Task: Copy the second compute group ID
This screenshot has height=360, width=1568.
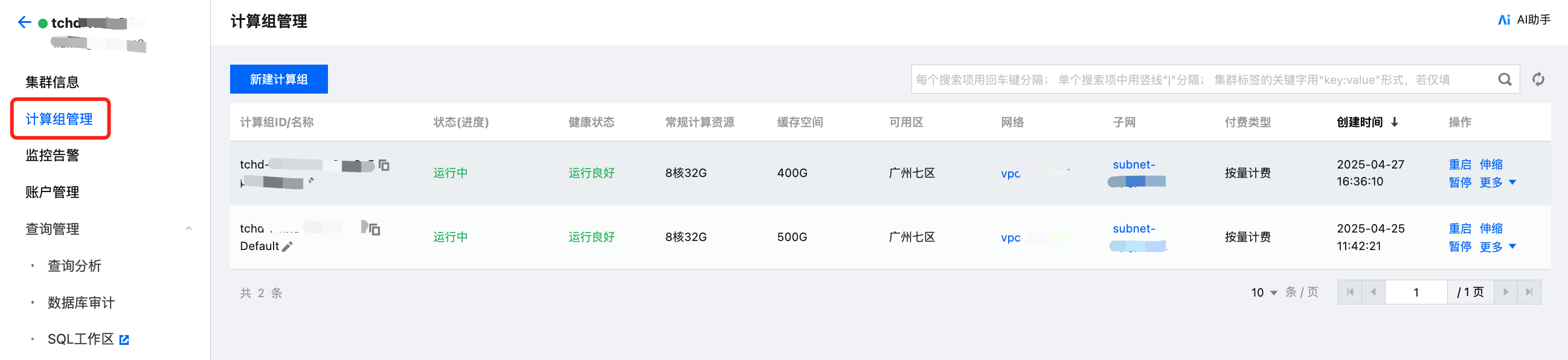Action: [x=375, y=229]
